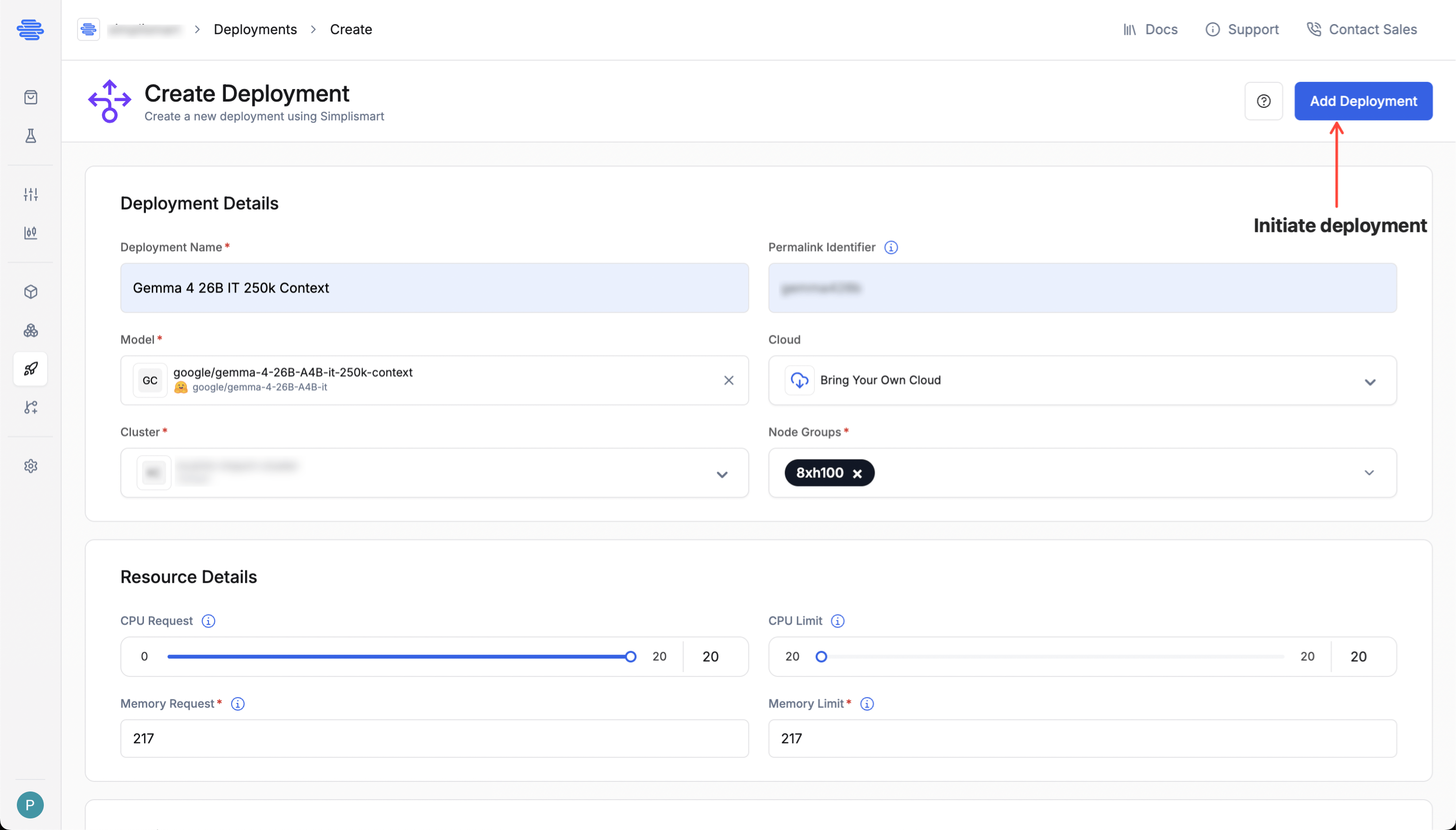Image resolution: width=1456 pixels, height=830 pixels.
Task: Click the Resource Details heading
Action: coord(189,577)
